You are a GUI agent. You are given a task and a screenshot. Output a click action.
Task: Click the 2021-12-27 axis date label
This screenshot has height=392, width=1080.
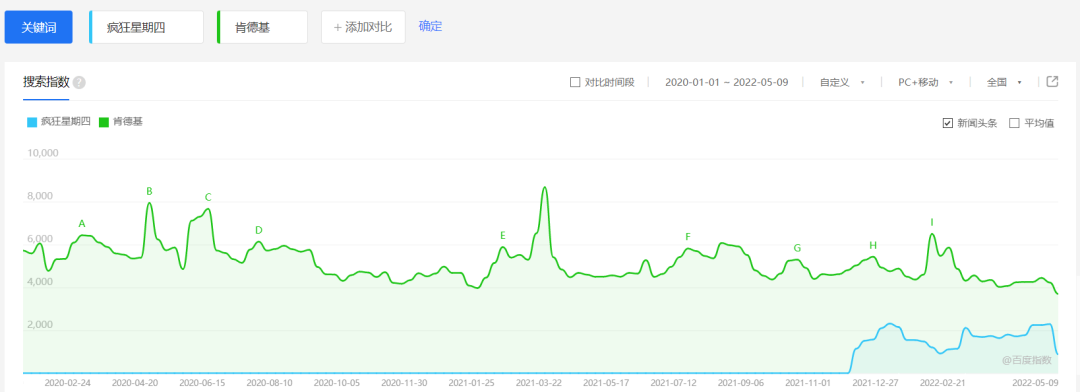pos(875,382)
